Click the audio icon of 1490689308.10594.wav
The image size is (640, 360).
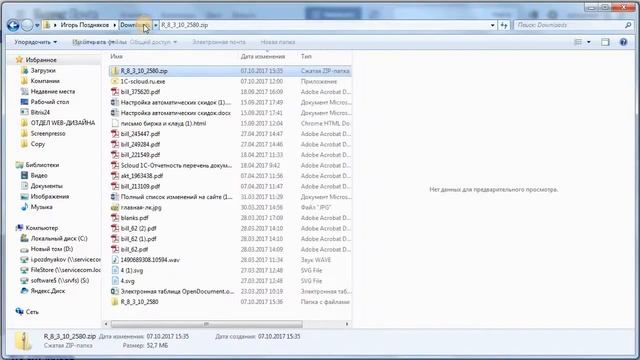[115, 260]
